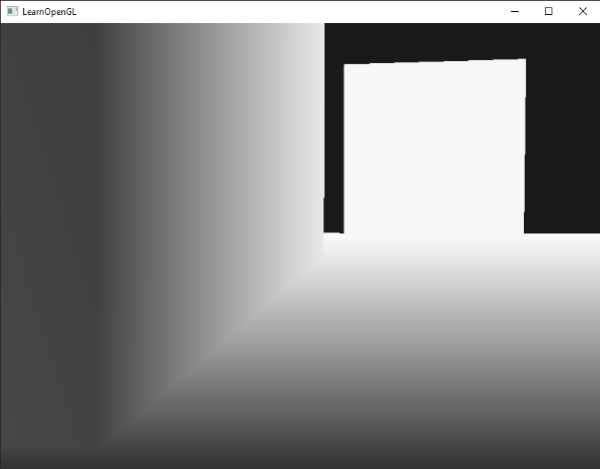Click the LearnOpenGL window title text
Image resolution: width=600 pixels, height=469 pixels.
(49, 11)
